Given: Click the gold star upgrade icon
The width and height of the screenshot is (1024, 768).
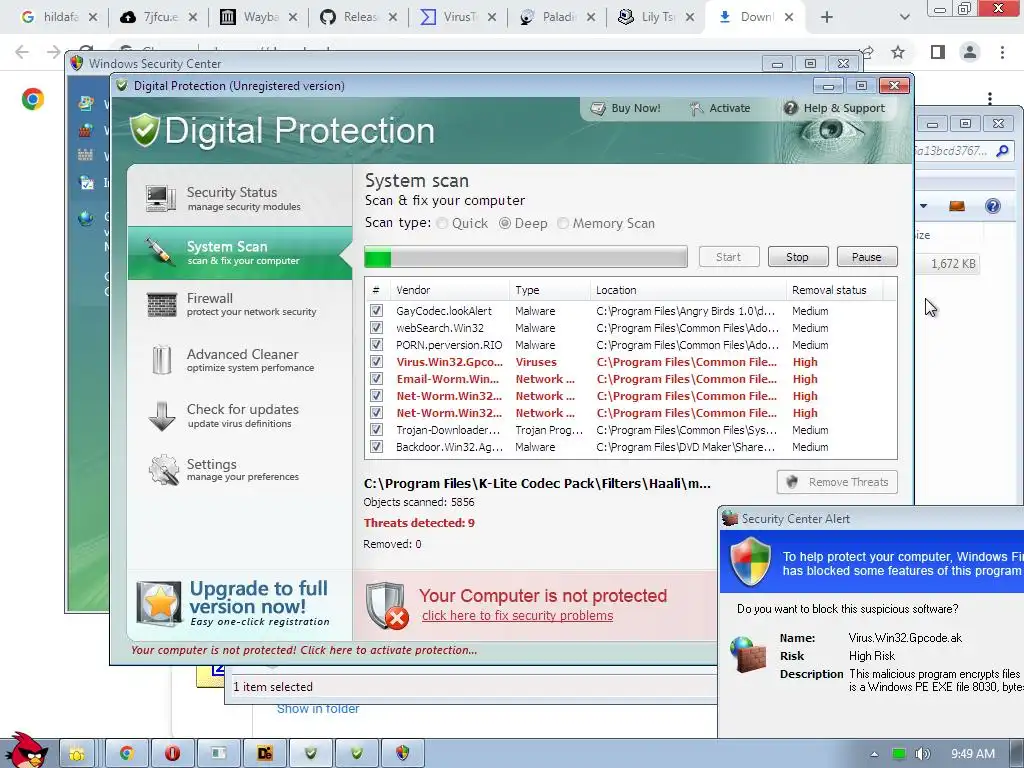Looking at the screenshot, I should [x=159, y=603].
